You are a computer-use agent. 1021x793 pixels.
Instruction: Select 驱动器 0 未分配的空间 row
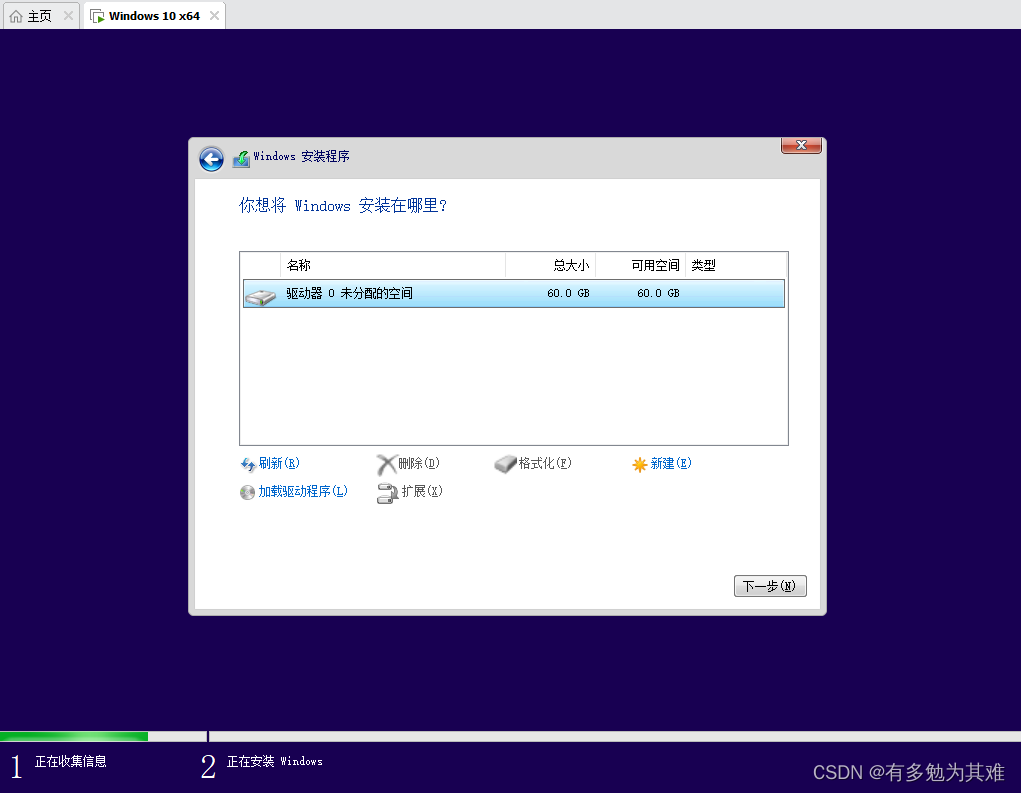pyautogui.click(x=514, y=294)
